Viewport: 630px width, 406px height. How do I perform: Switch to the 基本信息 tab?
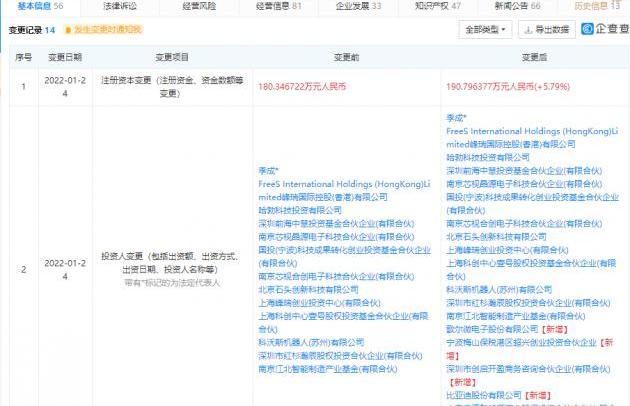click(x=40, y=6)
